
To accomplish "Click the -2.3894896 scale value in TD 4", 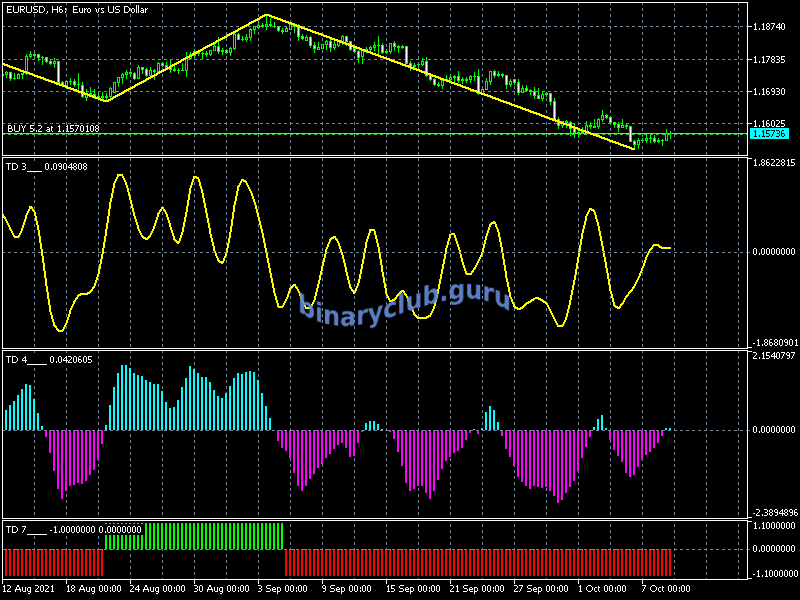I will point(773,511).
